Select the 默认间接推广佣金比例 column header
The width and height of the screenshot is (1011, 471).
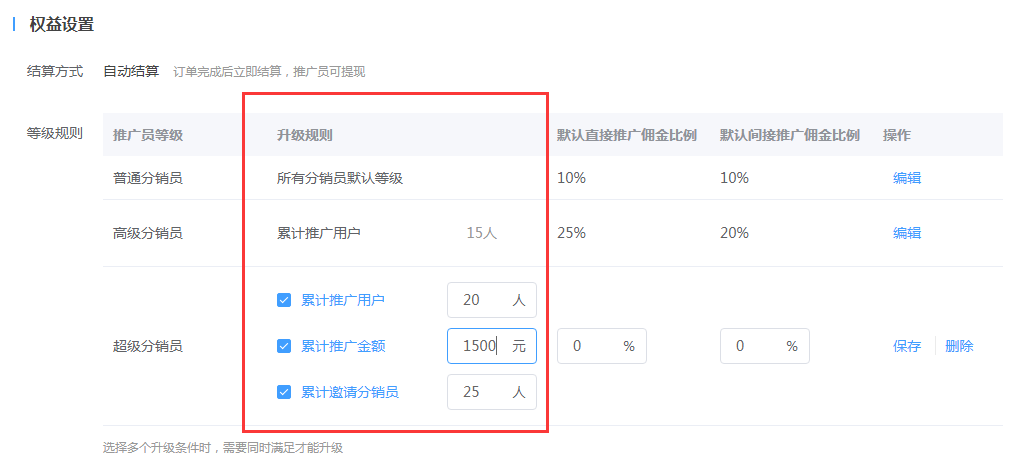point(789,135)
